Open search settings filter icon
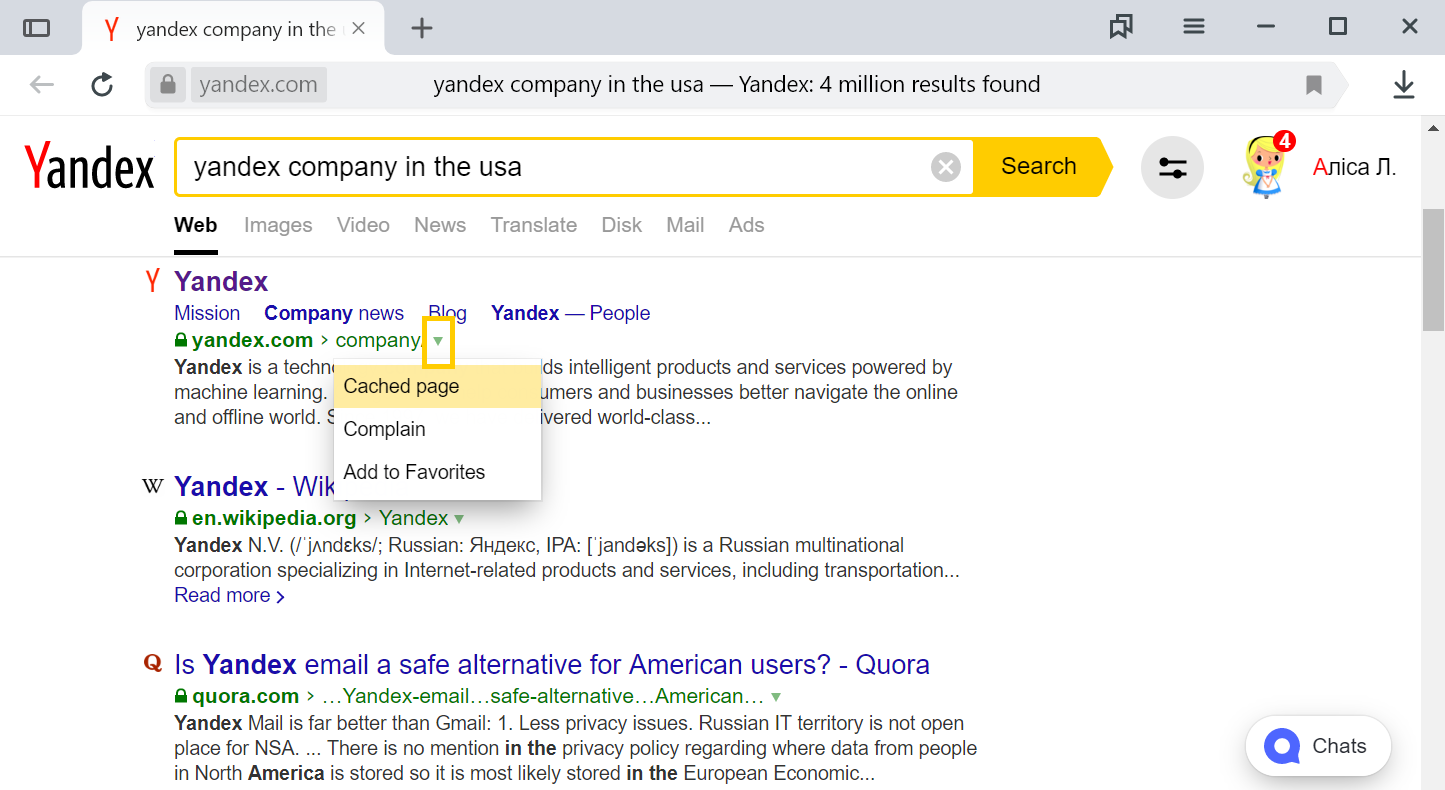 [1172, 167]
